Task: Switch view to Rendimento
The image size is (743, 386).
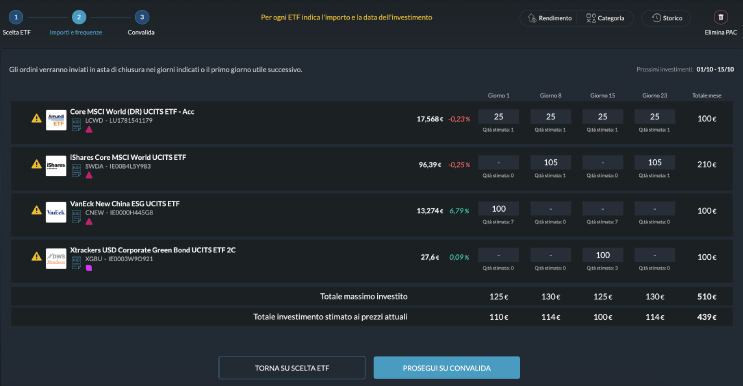Action: 550,18
